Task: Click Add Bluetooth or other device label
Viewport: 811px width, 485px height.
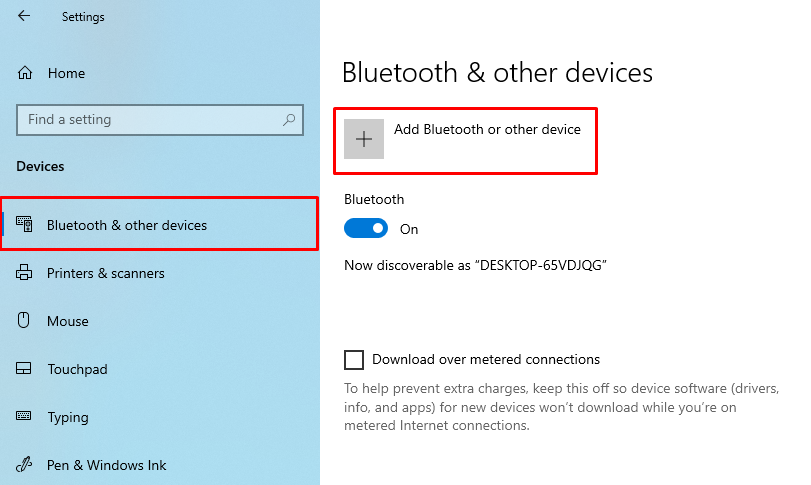Action: point(487,129)
